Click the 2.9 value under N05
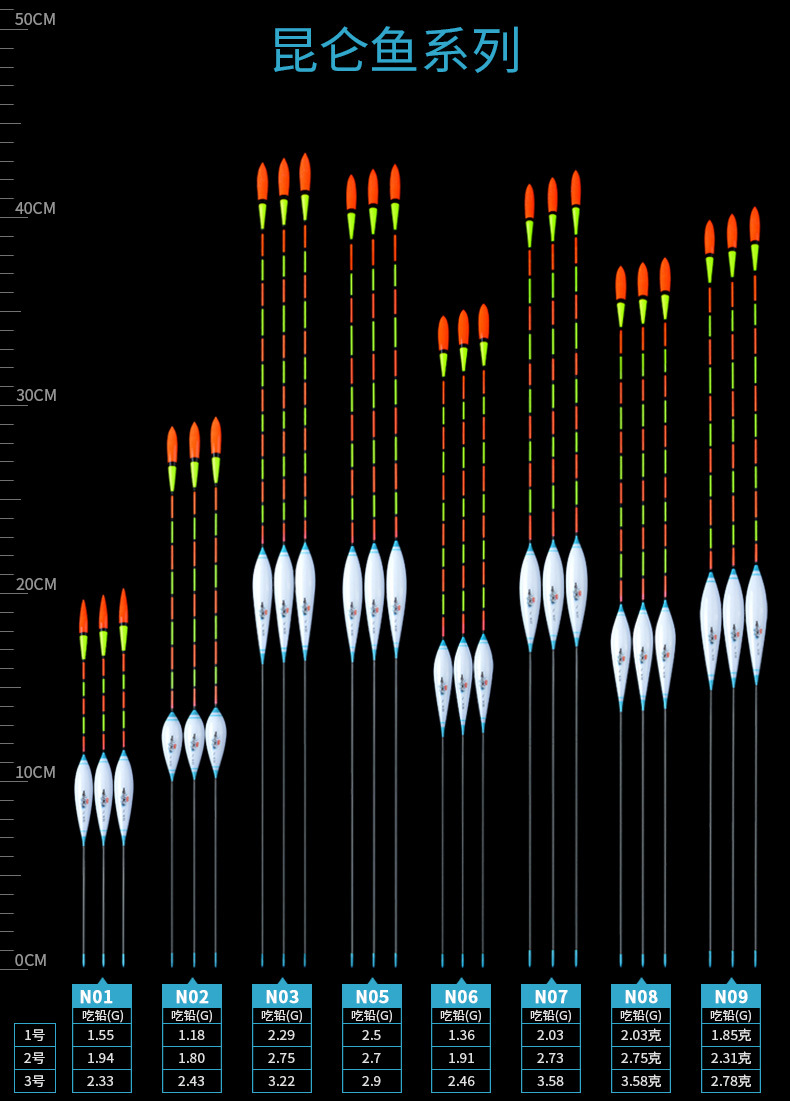This screenshot has height=1101, width=790. pos(371,1081)
